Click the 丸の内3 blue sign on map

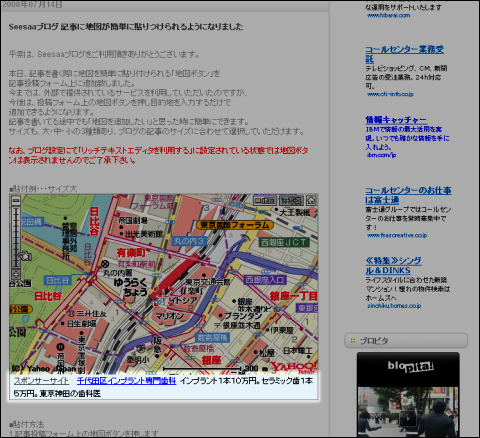click(x=189, y=241)
